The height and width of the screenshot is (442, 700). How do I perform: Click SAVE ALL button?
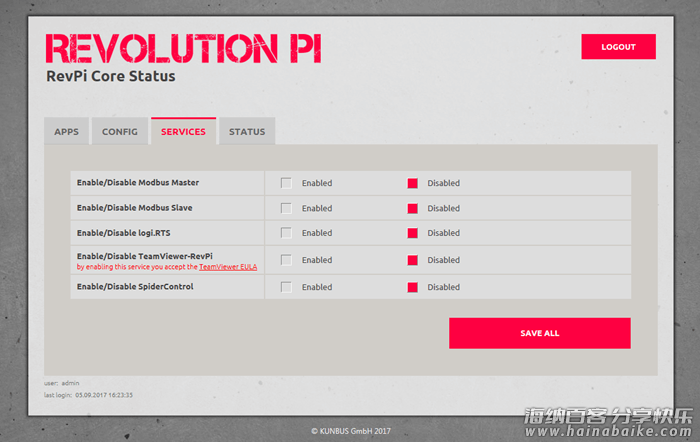pyautogui.click(x=540, y=333)
